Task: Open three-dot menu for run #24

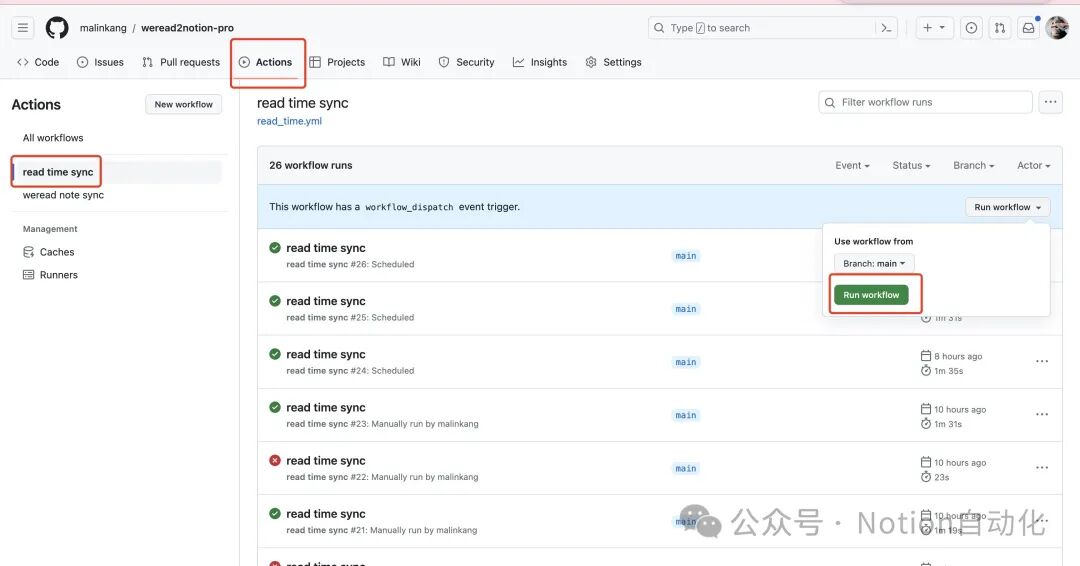Action: coord(1042,361)
